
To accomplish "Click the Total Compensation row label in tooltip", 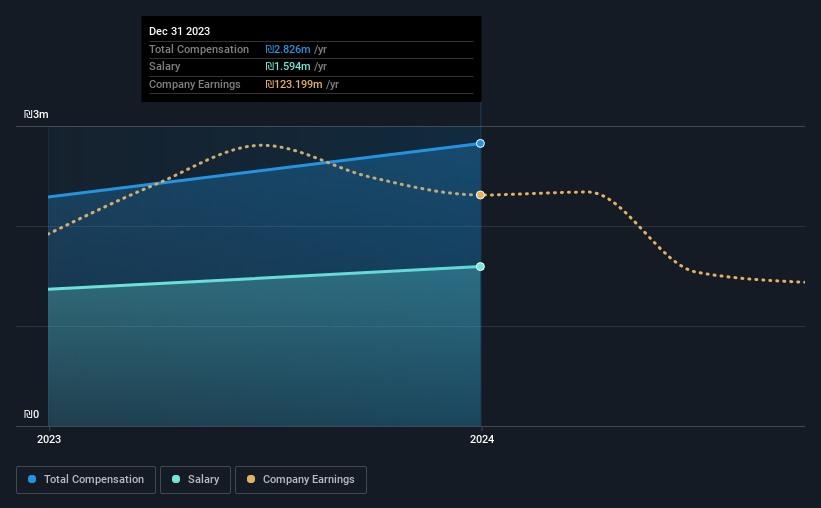I will click(x=199, y=49).
